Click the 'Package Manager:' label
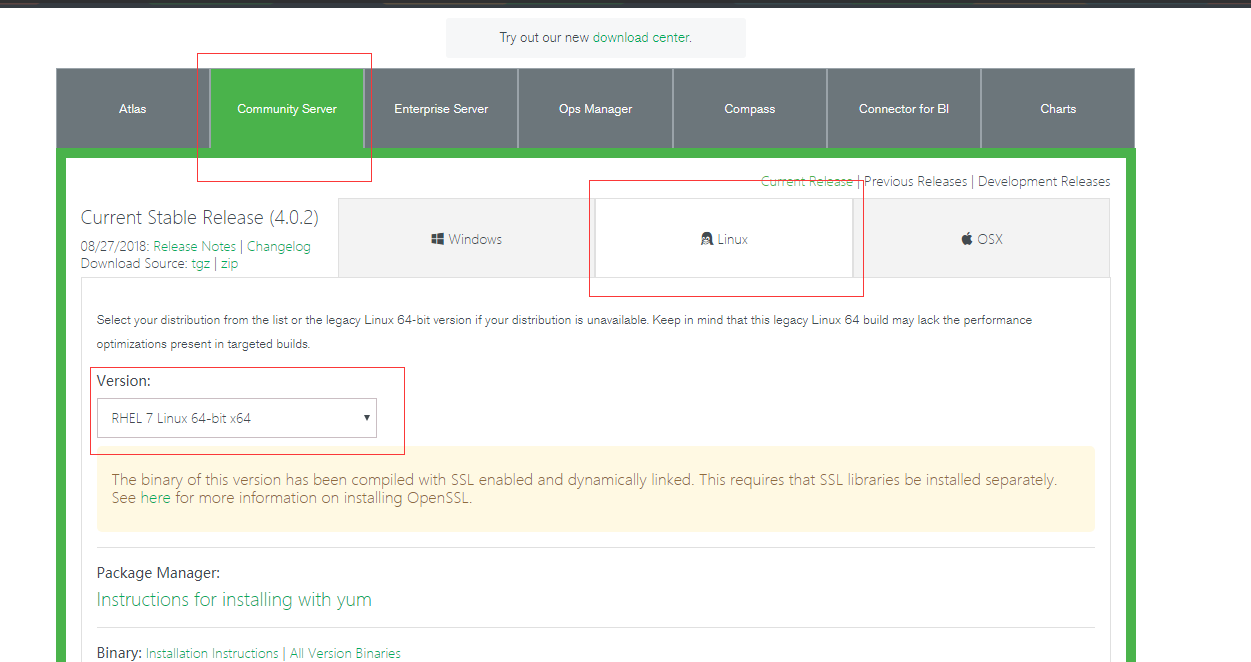Image resolution: width=1251 pixels, height=662 pixels. coord(158,573)
